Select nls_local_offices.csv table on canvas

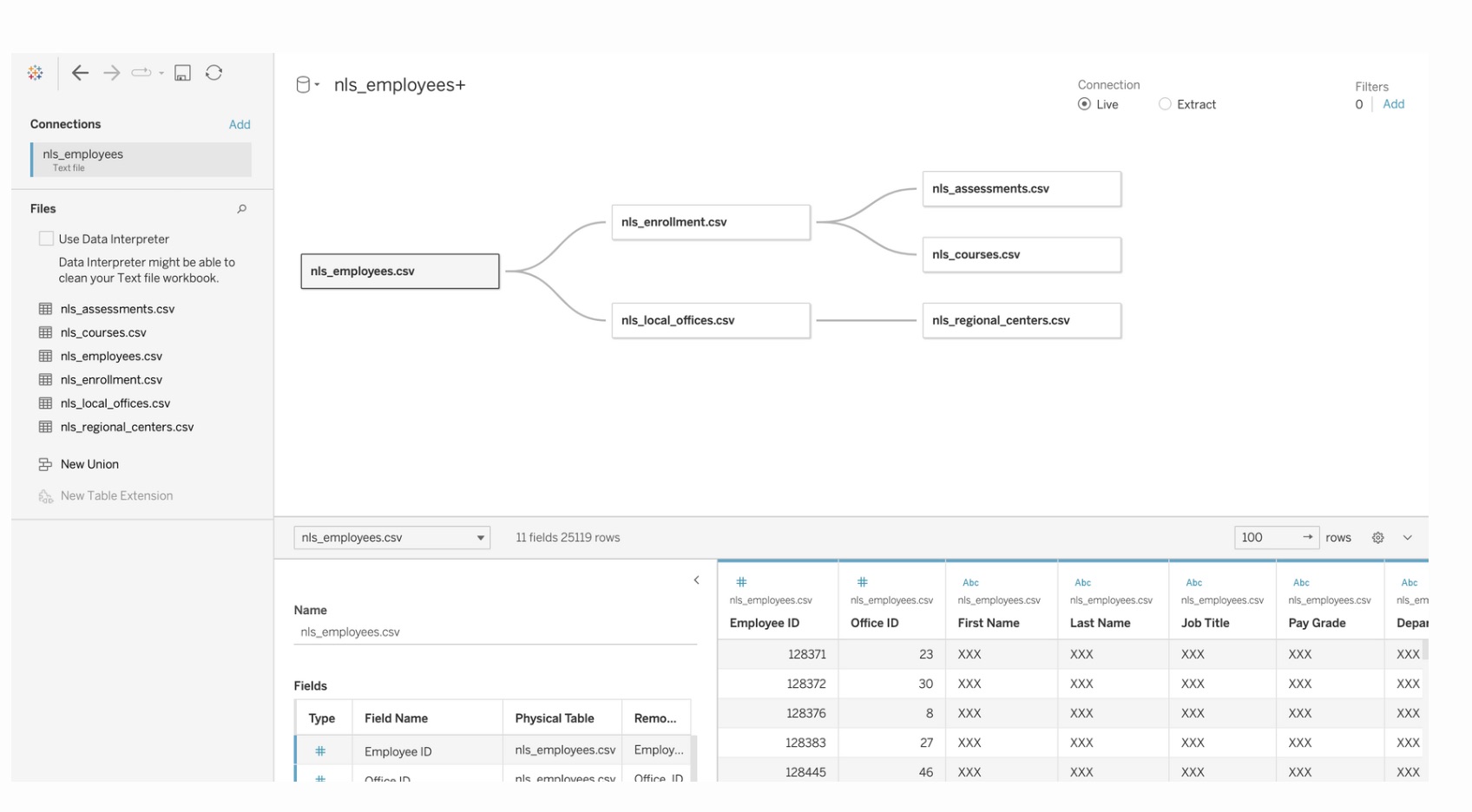click(711, 320)
